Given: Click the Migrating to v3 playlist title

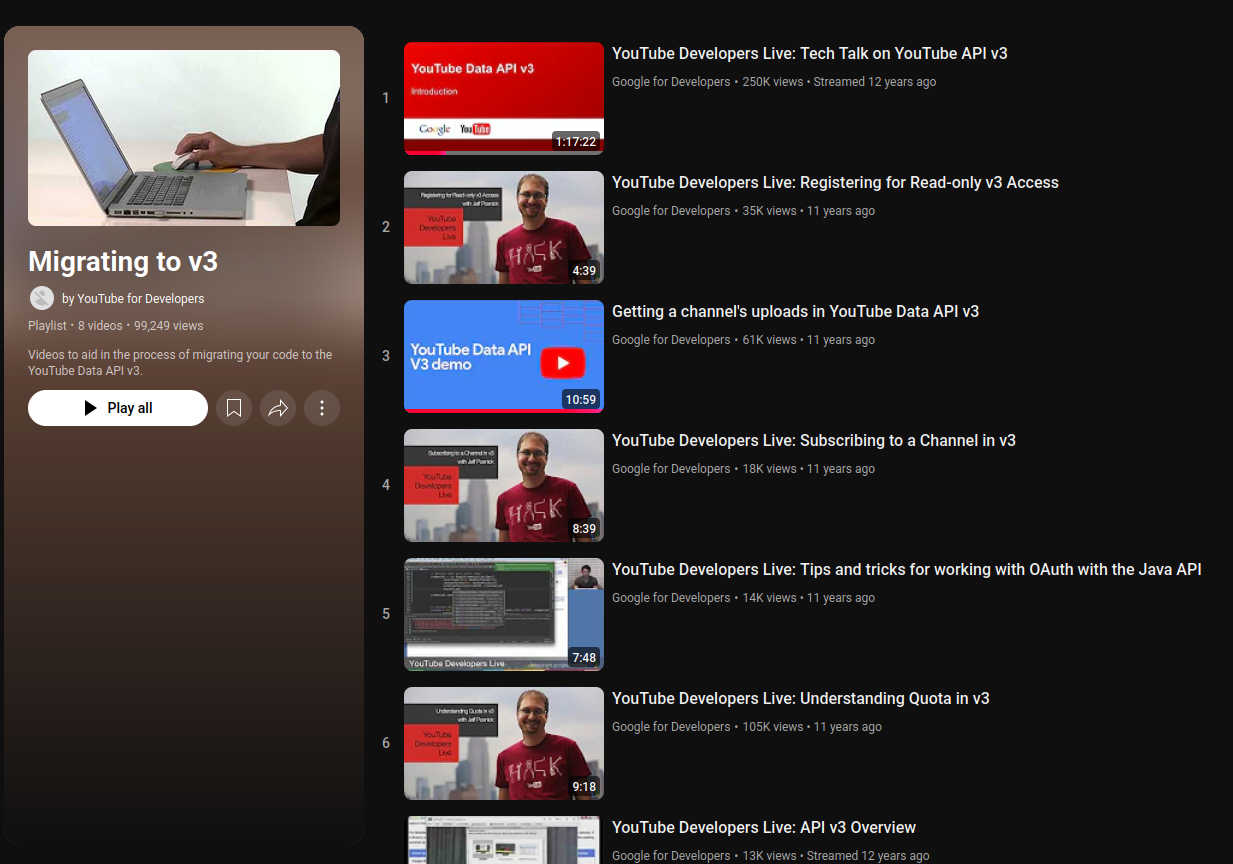Looking at the screenshot, I should [123, 262].
